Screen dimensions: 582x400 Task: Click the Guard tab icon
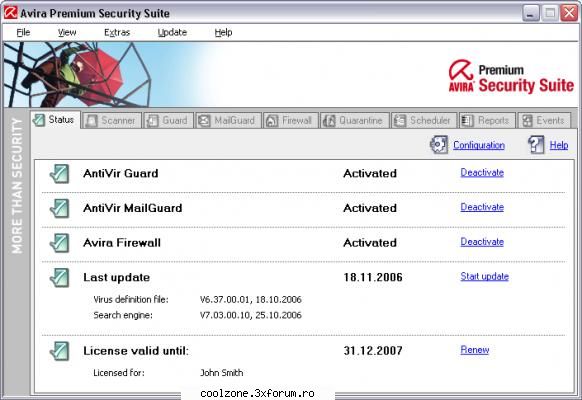pyautogui.click(x=153, y=121)
